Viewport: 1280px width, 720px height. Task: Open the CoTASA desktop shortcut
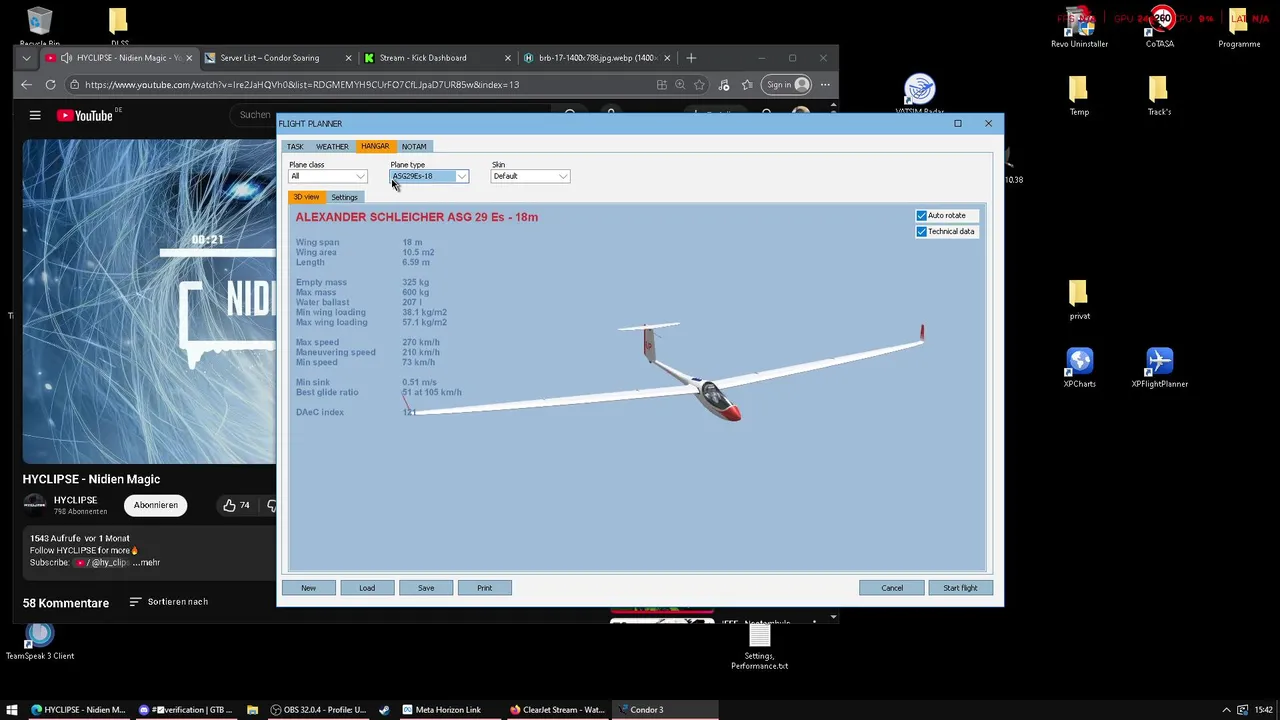[x=1160, y=26]
